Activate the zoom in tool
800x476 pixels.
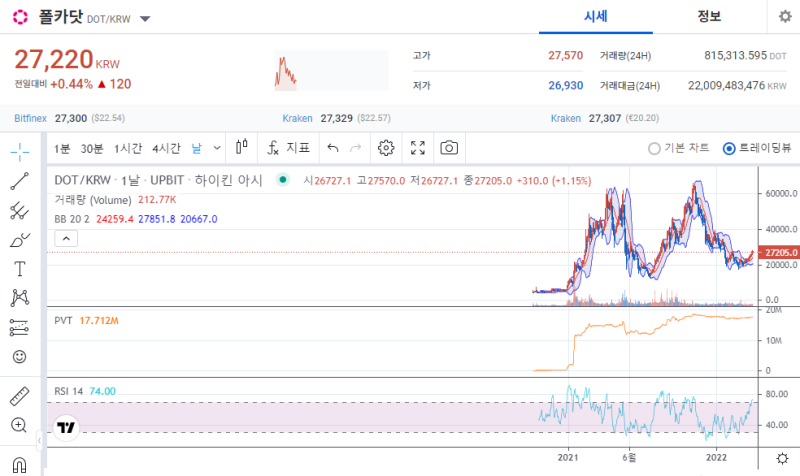tap(19, 425)
